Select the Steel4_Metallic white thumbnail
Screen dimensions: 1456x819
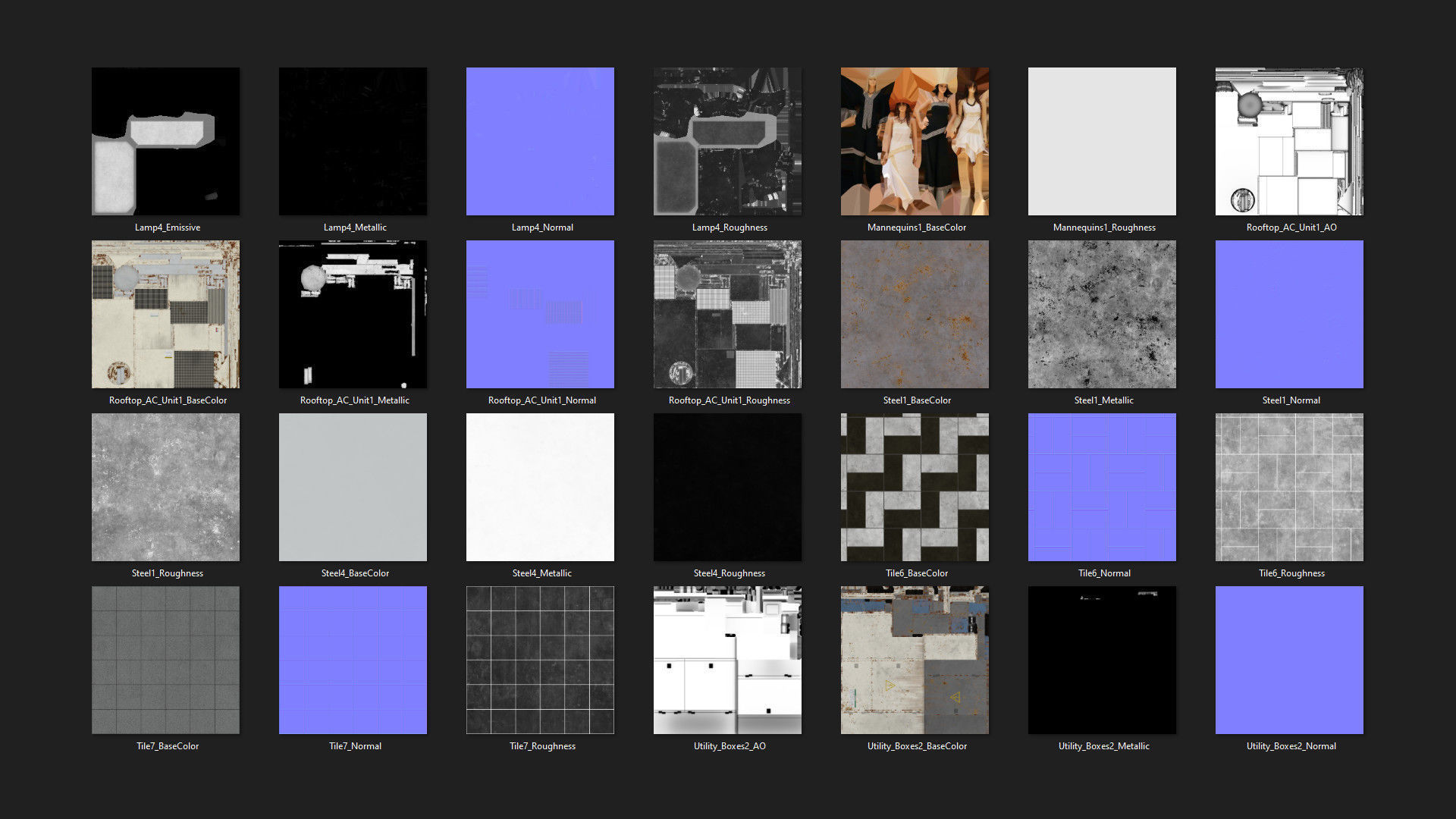(x=540, y=487)
